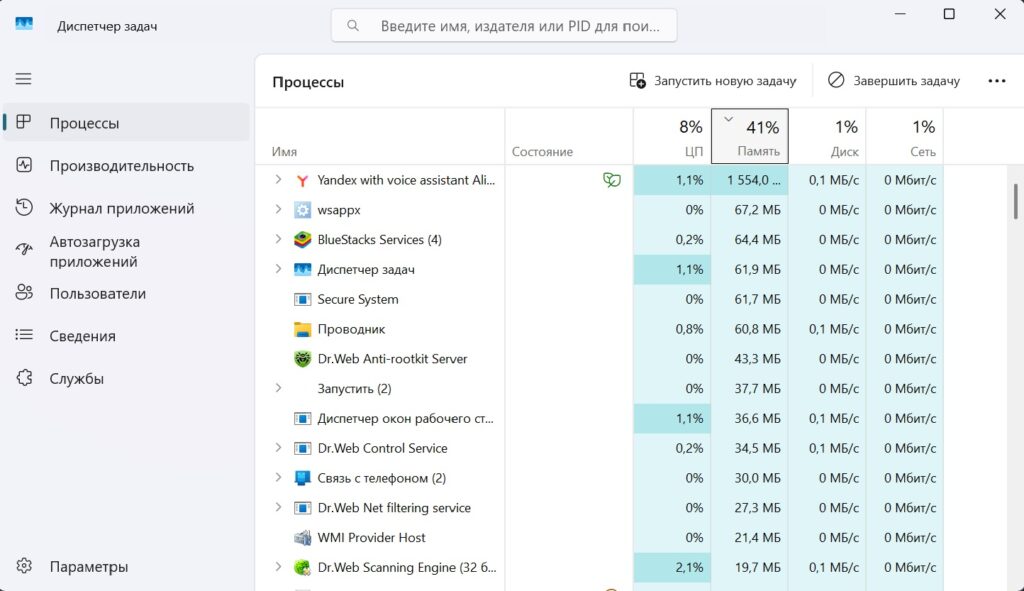Click the Yandex browser process icon

302,180
